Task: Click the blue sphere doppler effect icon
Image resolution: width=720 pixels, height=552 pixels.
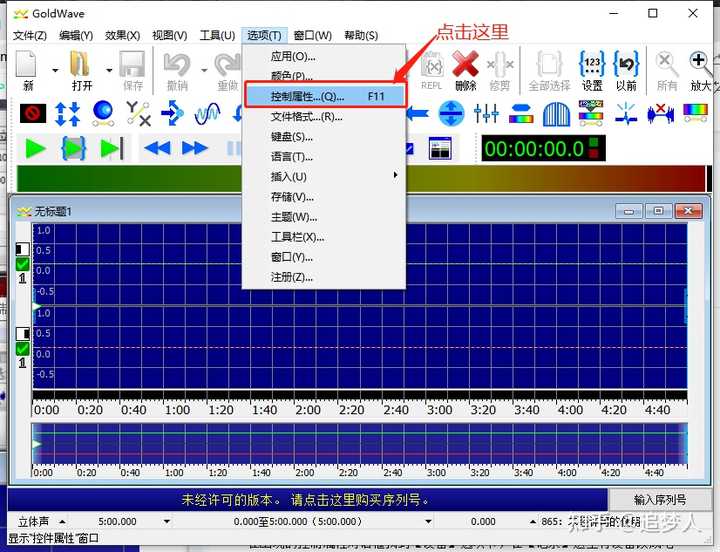Action: point(103,113)
